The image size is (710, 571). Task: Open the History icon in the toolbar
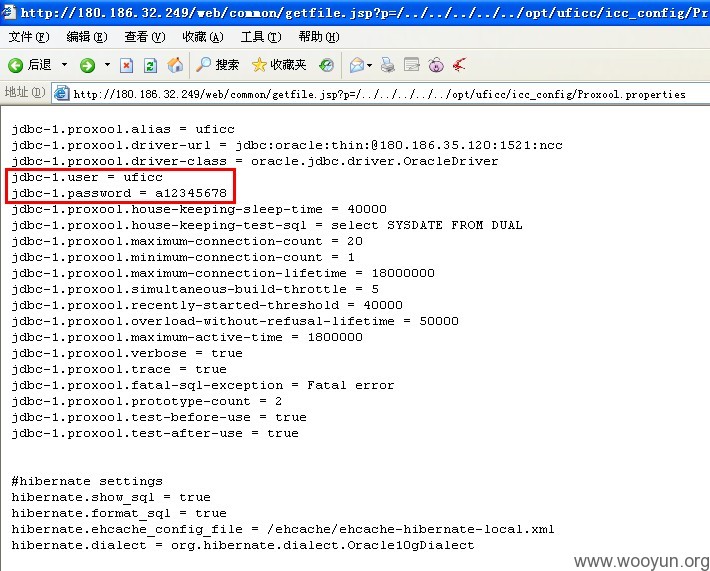coord(326,65)
